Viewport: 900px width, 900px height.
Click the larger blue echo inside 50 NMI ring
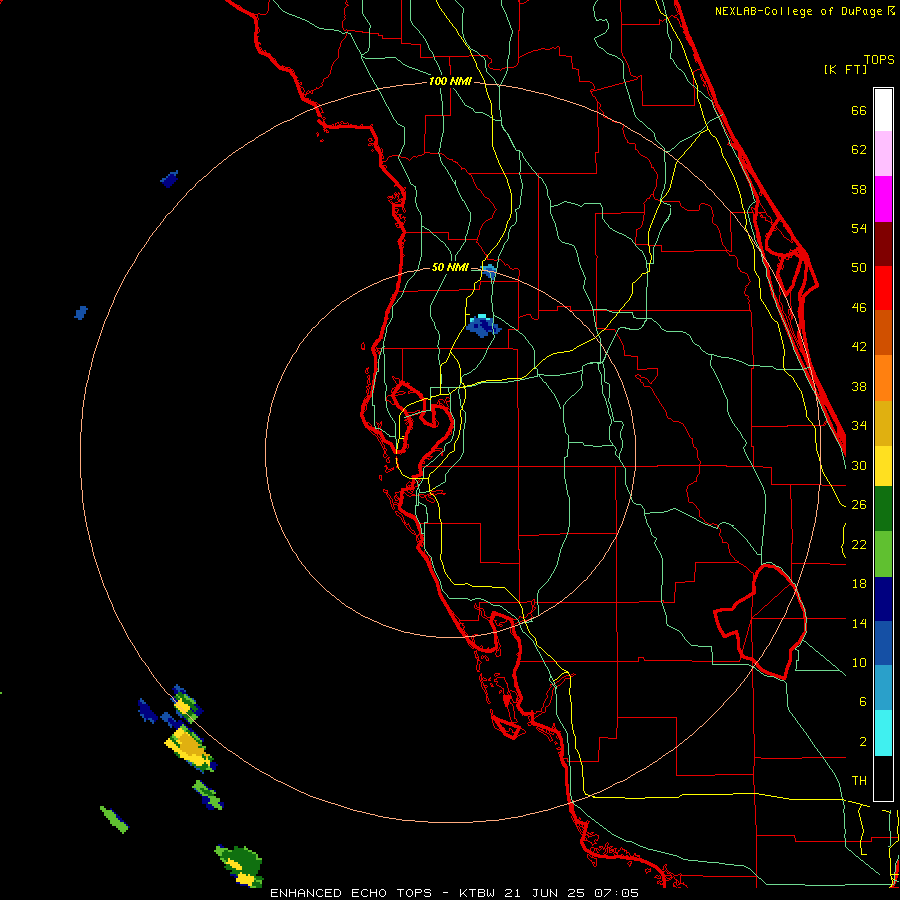[482, 326]
